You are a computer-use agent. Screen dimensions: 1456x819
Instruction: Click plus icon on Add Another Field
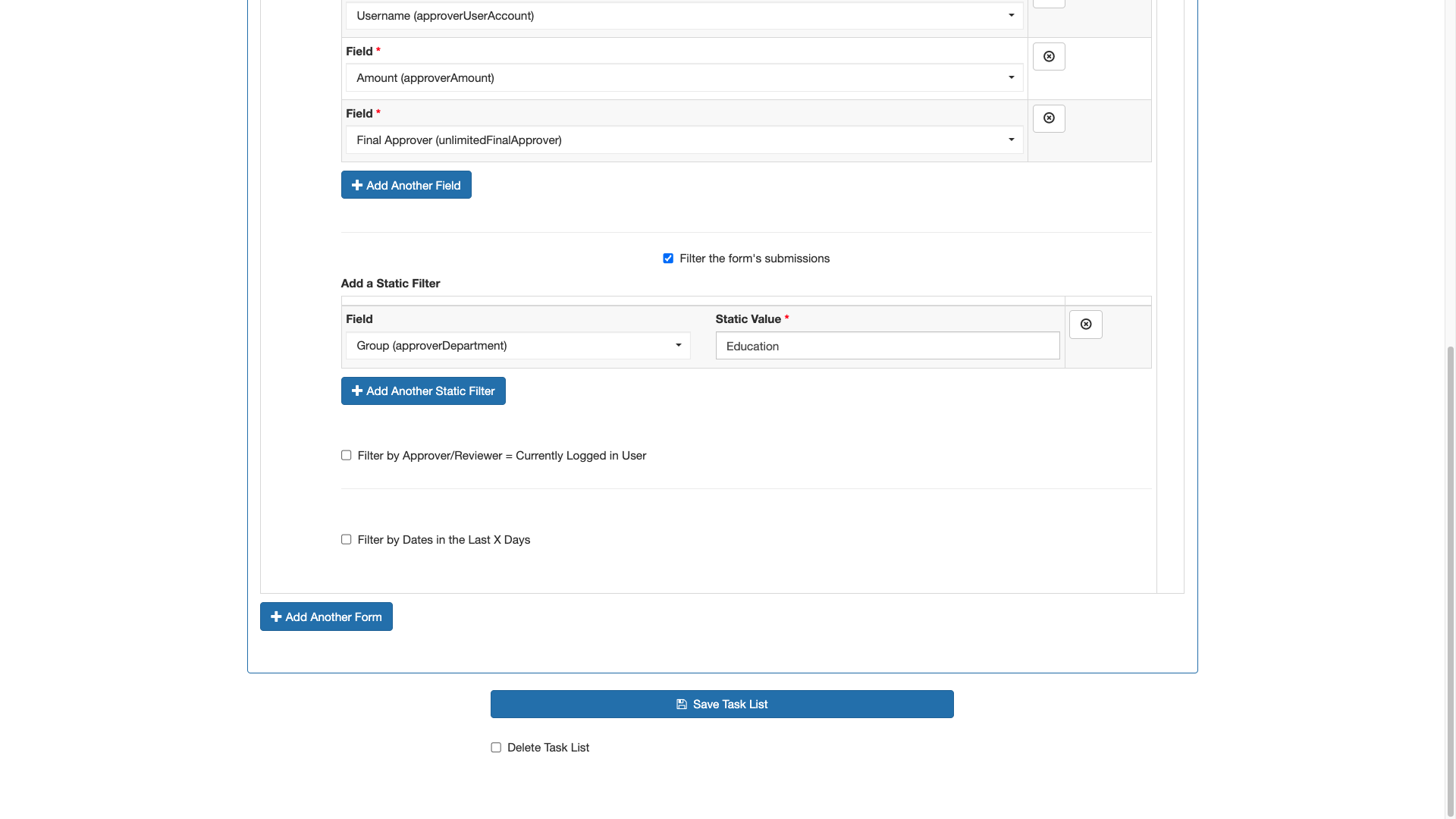tap(357, 185)
